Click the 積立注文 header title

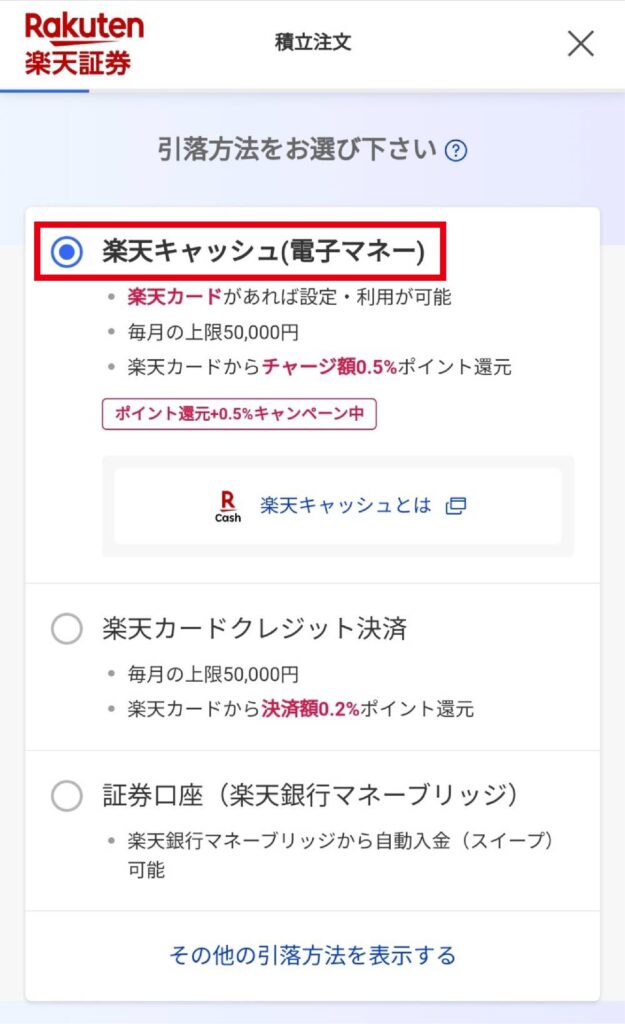(x=313, y=42)
